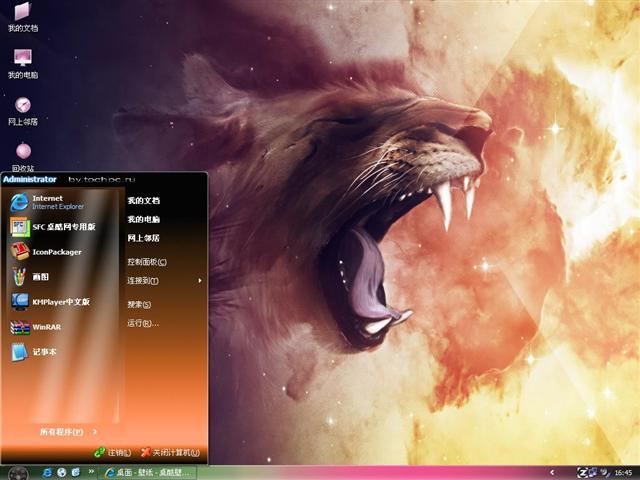Open 连接到(T) menu entry
Screen dimensions: 640x480
143,281
